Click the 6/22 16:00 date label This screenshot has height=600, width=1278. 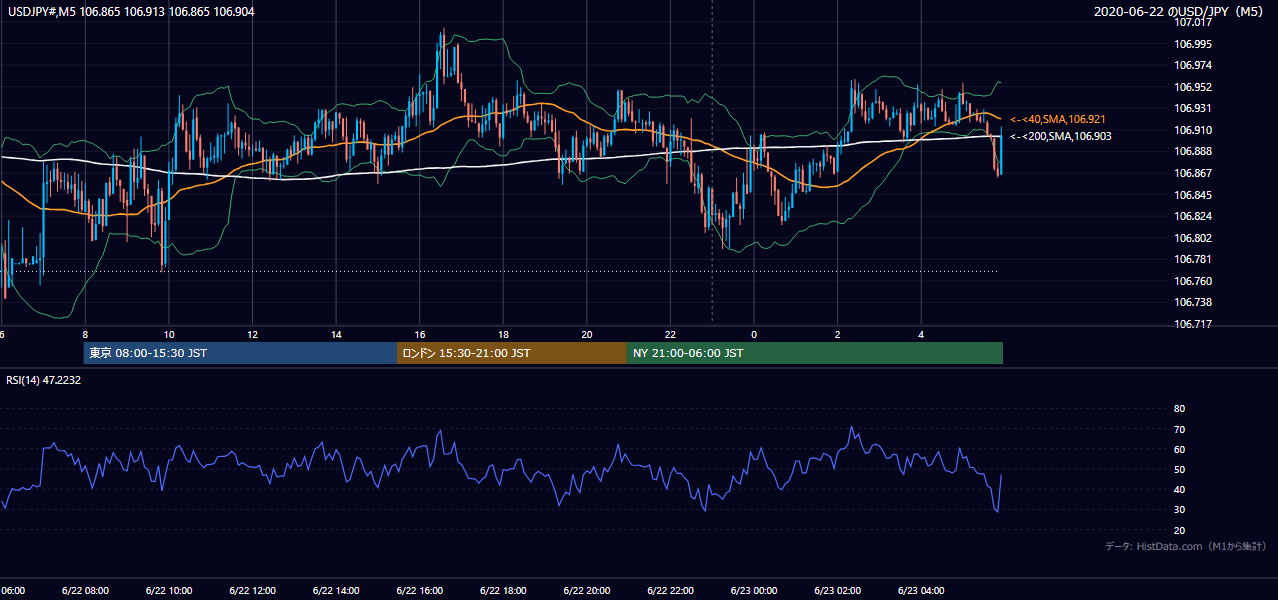pos(419,591)
